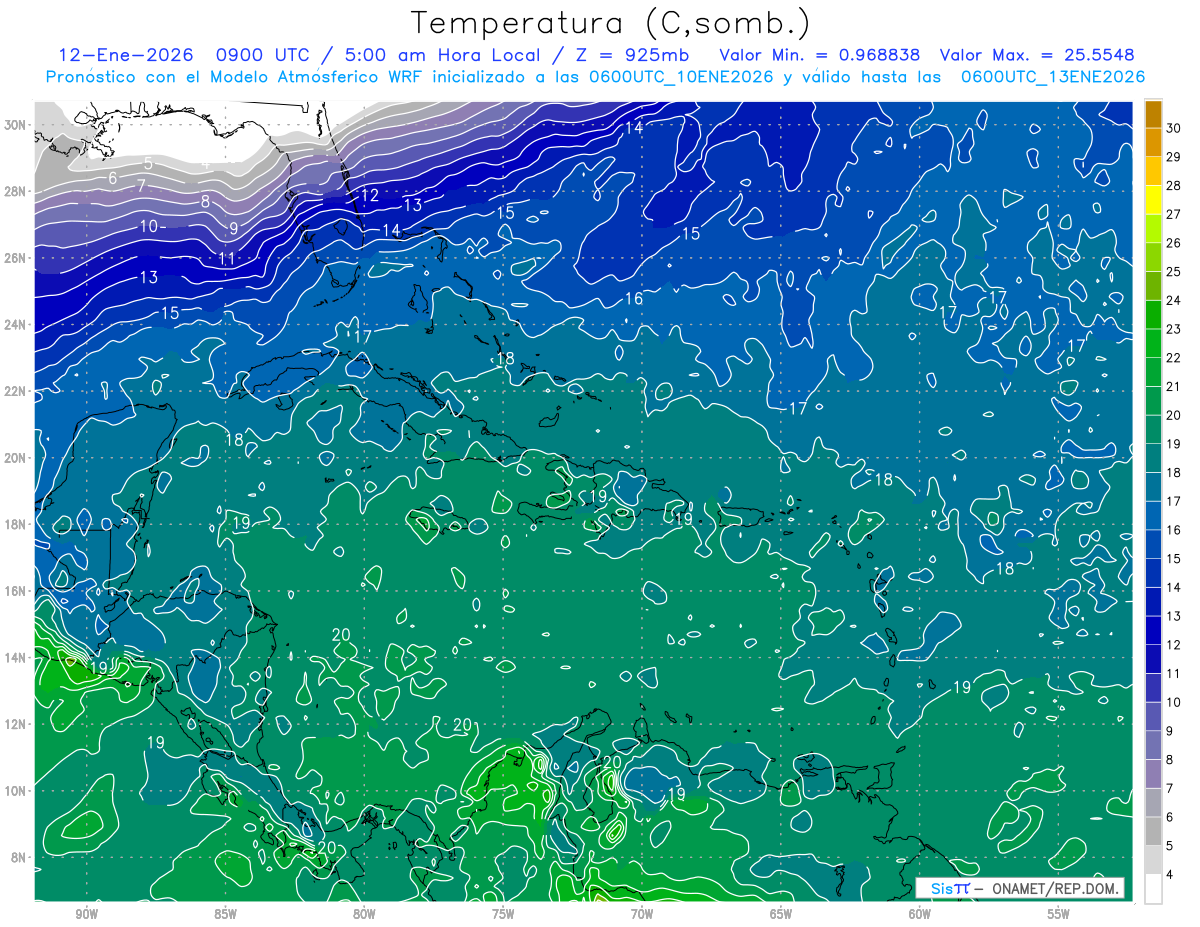Click the map contour label 12 near Florida
Viewport: 1200px width, 927px height.
[370, 195]
